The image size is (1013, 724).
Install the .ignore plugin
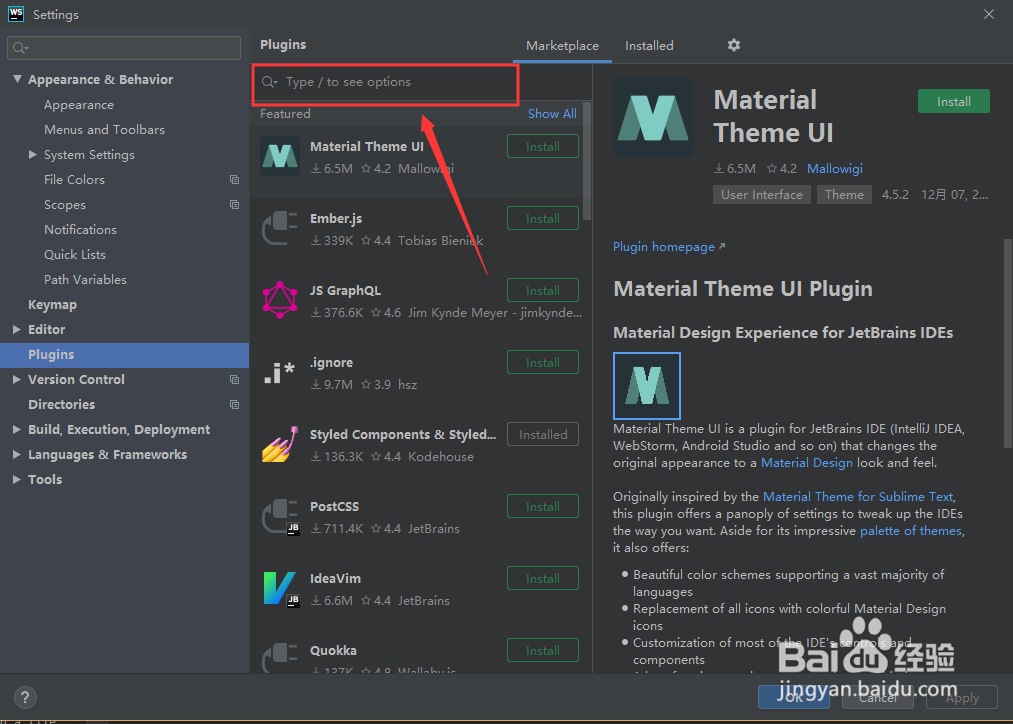click(543, 362)
